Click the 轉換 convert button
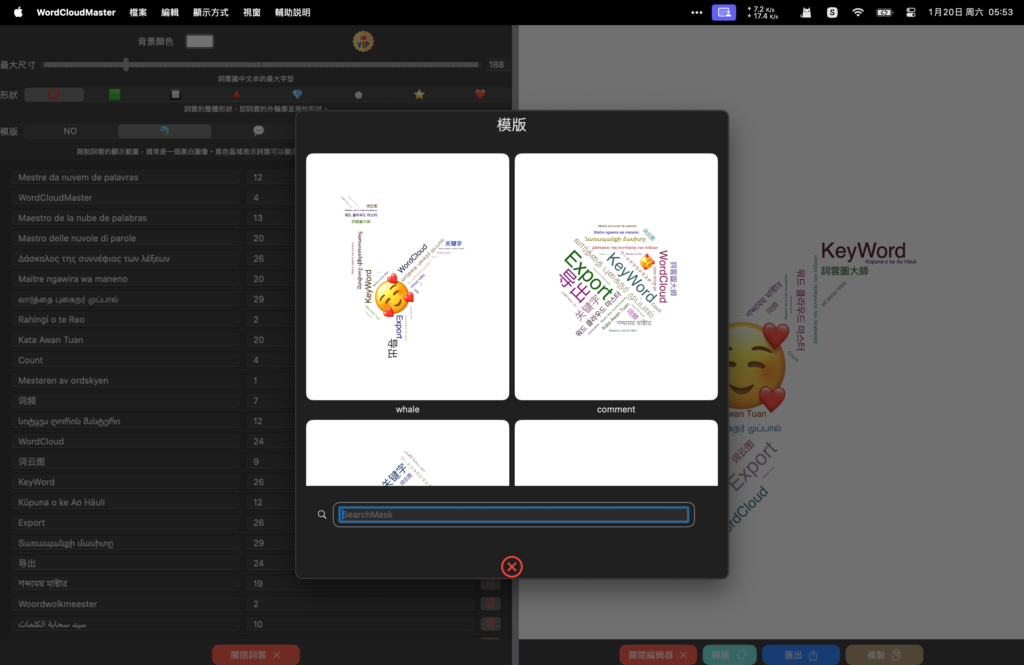This screenshot has height=665, width=1024. [x=729, y=655]
